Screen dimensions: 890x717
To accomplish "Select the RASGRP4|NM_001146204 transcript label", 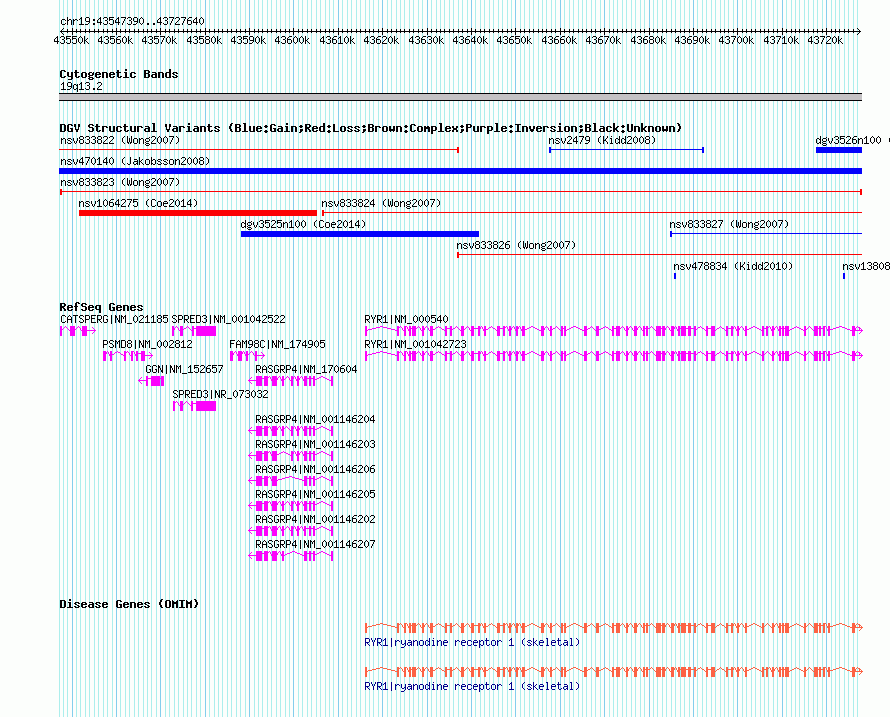I will [315, 420].
